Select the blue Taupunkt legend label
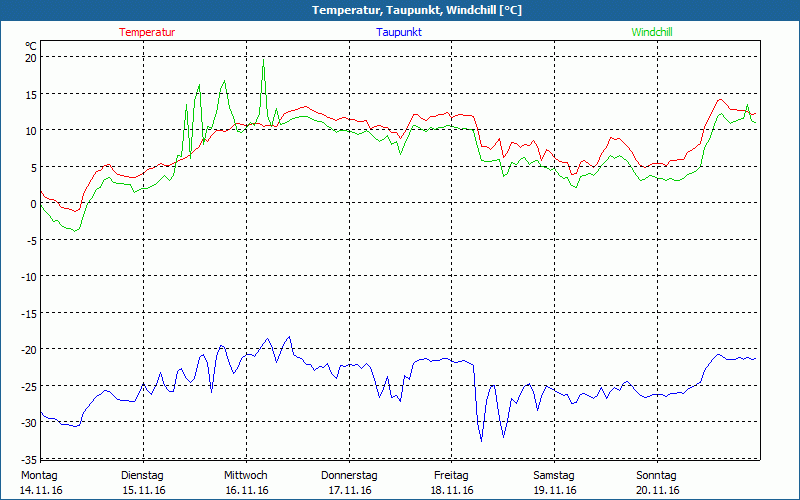800x500 pixels. point(399,32)
